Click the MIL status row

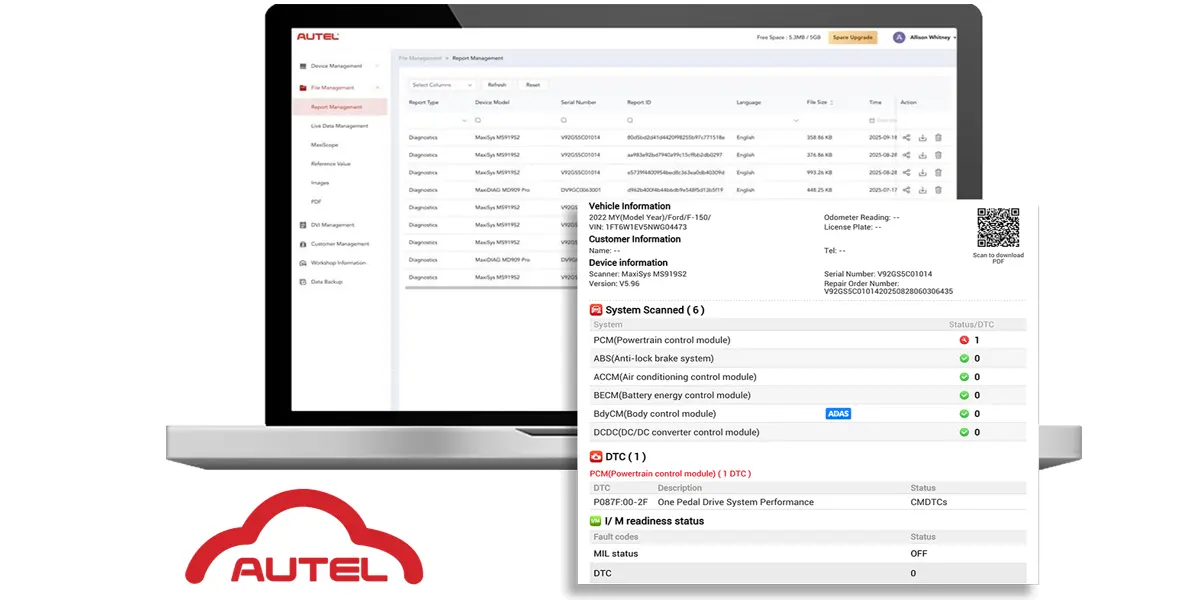pos(808,553)
